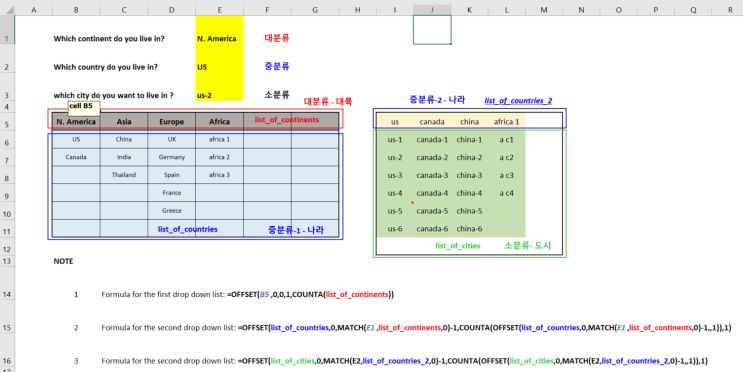
Task: Click the US cell under N. America
Action: pyautogui.click(x=76, y=139)
